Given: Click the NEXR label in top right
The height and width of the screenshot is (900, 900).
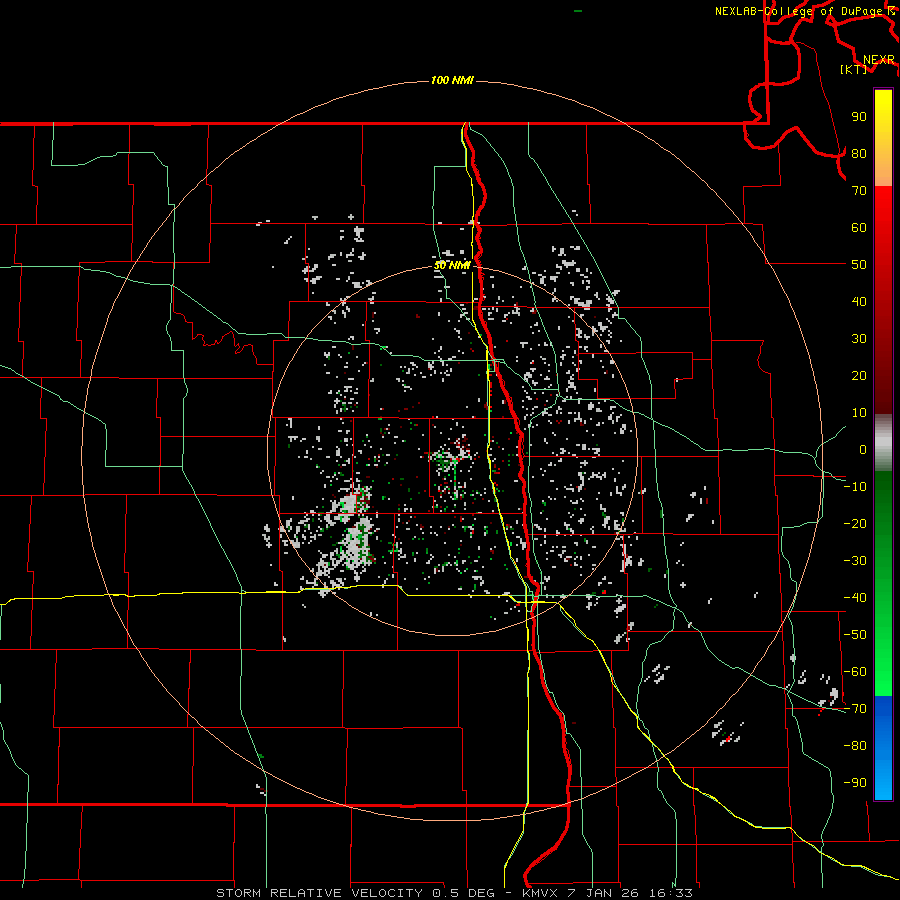Looking at the screenshot, I should tap(879, 60).
